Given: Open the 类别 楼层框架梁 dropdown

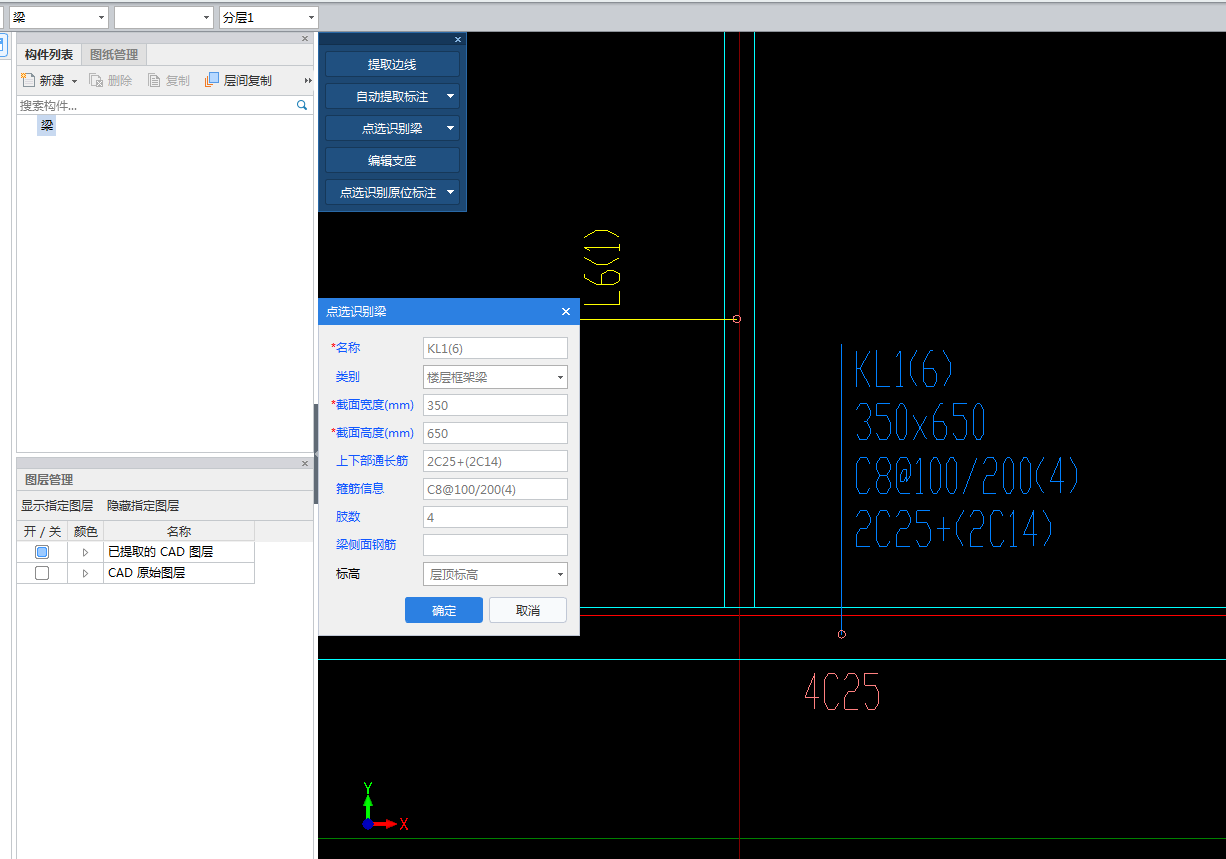Looking at the screenshot, I should coord(559,377).
